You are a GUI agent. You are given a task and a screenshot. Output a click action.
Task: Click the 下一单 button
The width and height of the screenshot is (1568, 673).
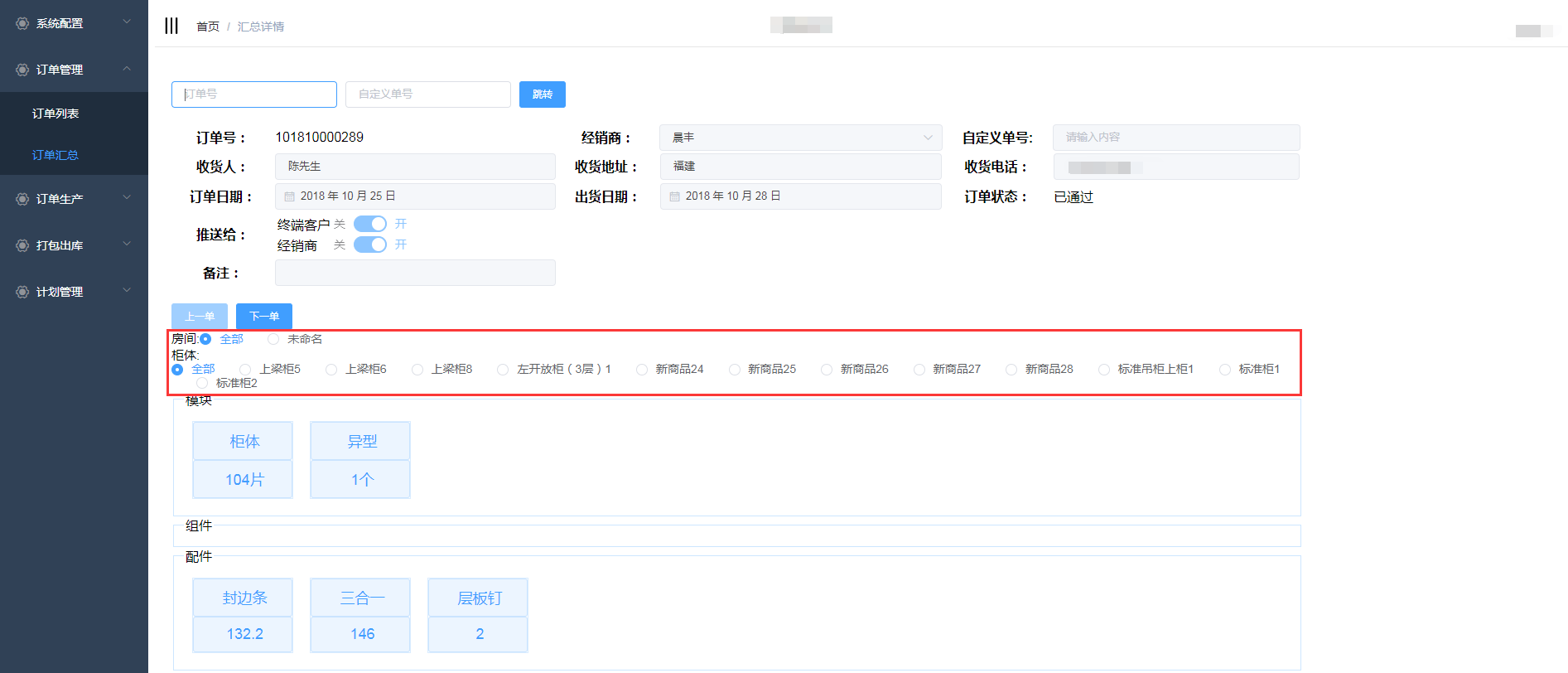coord(263,316)
